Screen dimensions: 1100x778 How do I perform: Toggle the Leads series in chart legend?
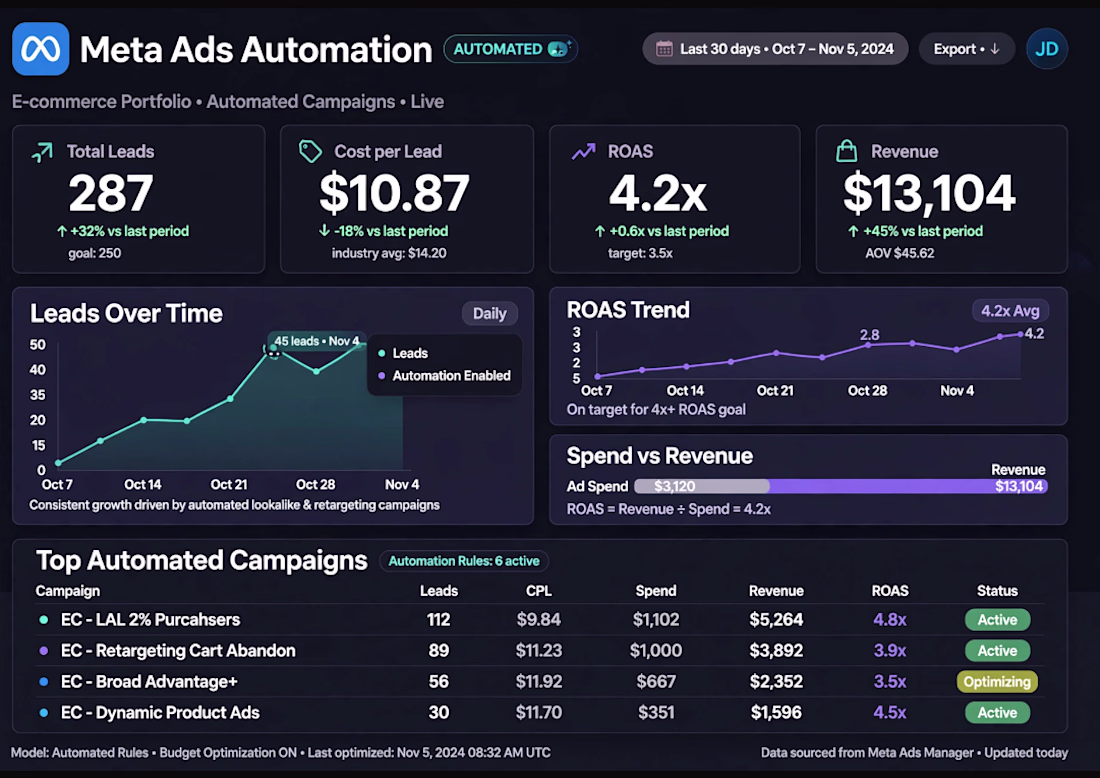pos(403,353)
